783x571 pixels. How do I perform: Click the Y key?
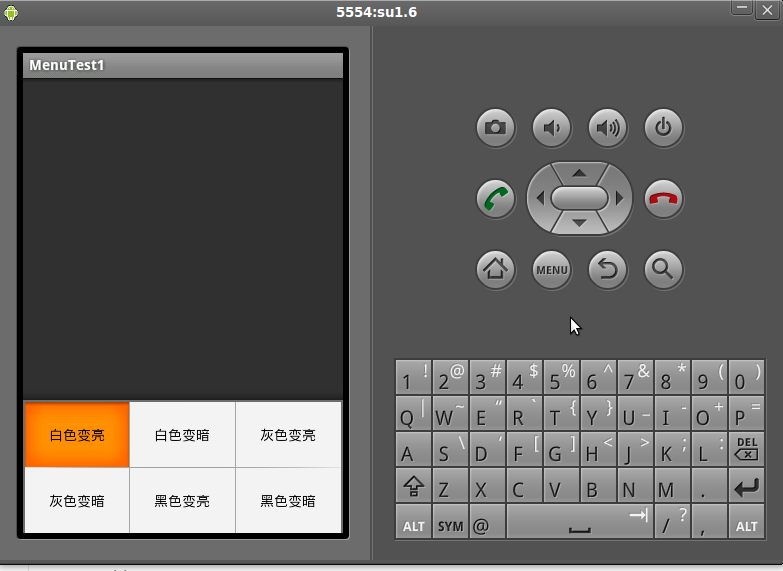(598, 413)
